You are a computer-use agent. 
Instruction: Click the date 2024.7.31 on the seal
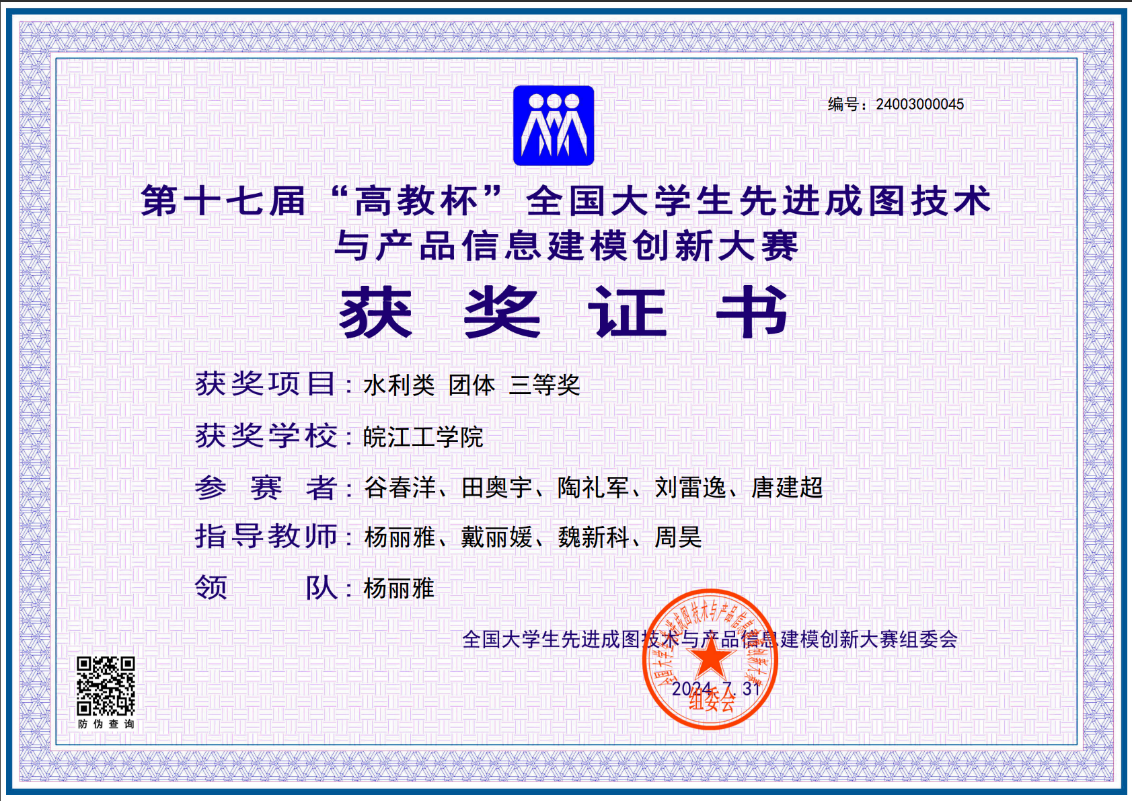pyautogui.click(x=716, y=690)
